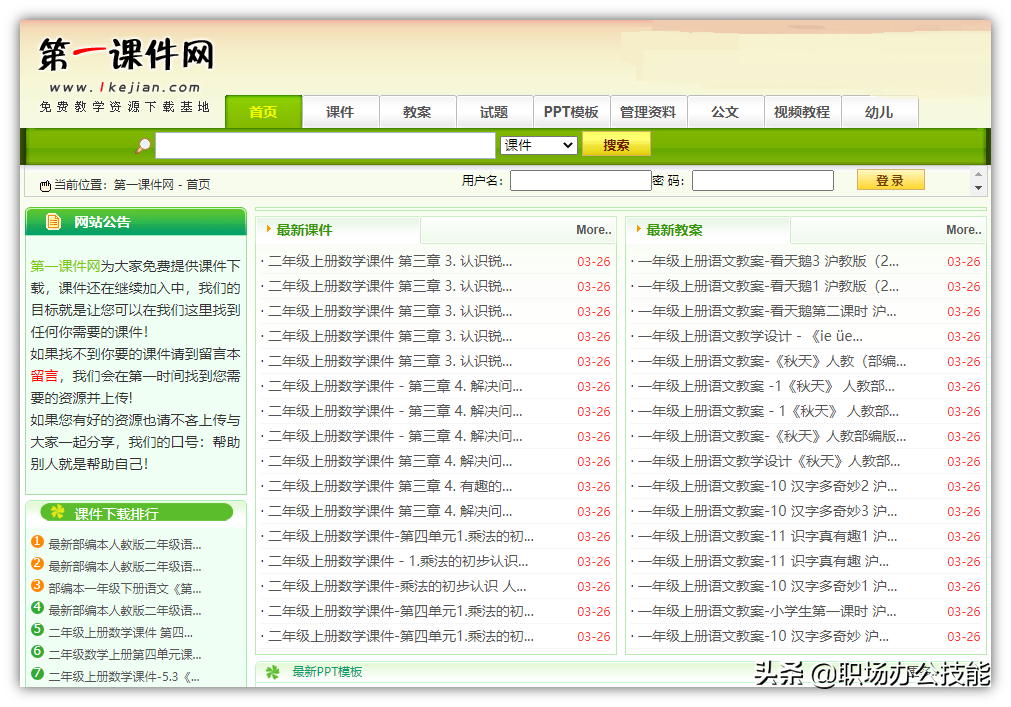Open the 视频教程 menu item
Viewport: 1011px width, 707px height.
pyautogui.click(x=802, y=112)
